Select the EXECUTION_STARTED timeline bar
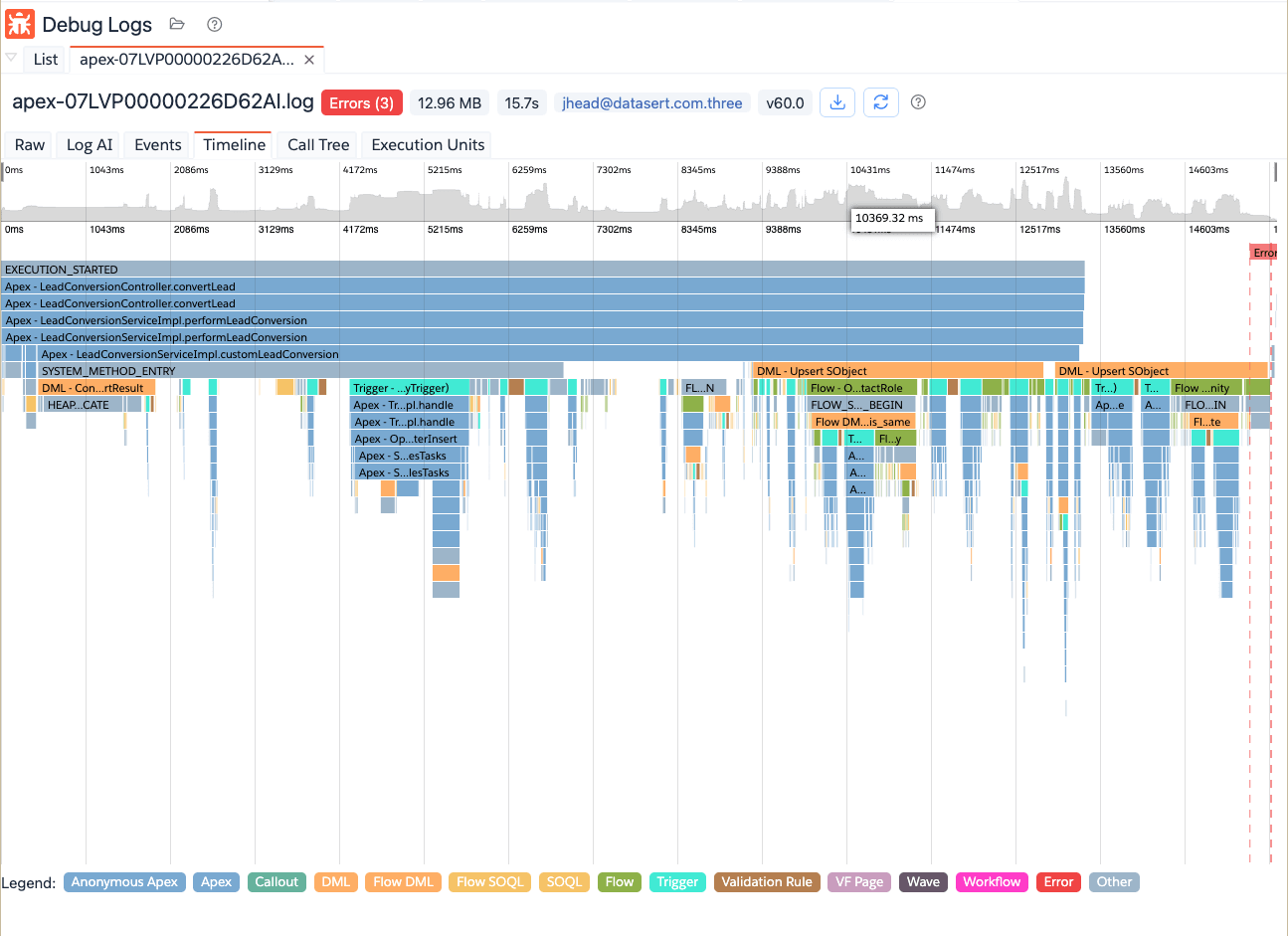 542,270
